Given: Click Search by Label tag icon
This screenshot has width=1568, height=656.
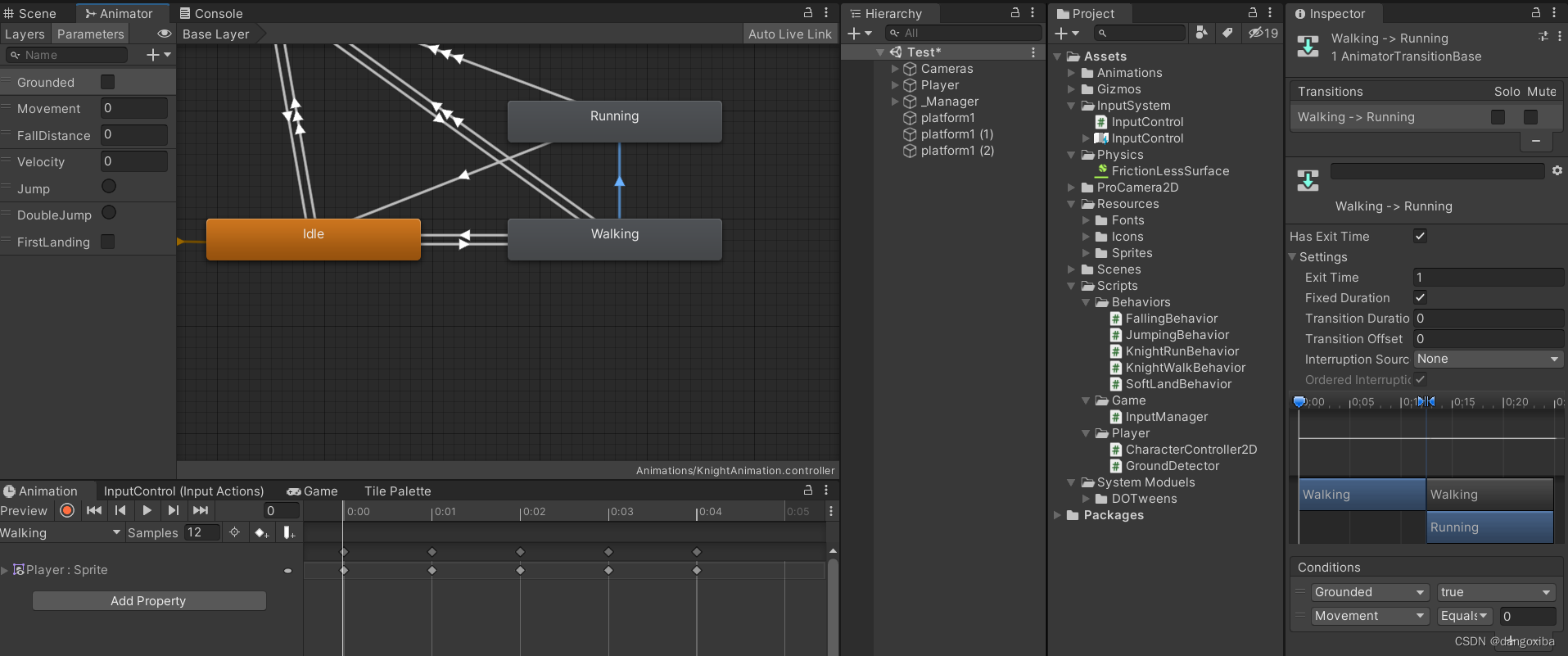Looking at the screenshot, I should point(1227,33).
